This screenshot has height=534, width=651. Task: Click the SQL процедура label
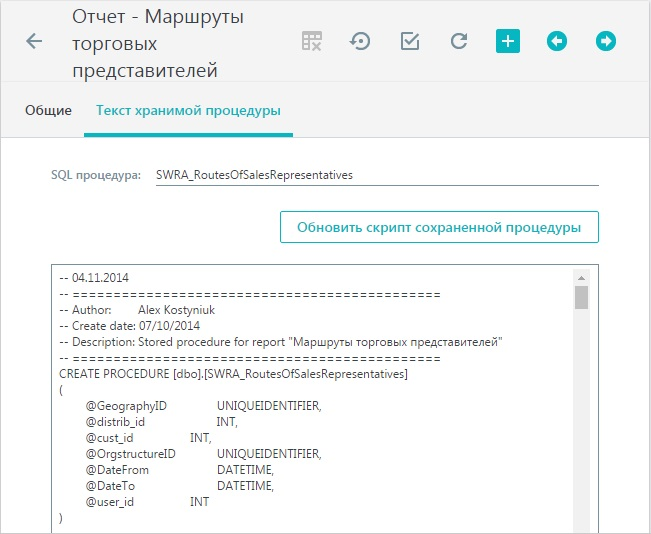96,175
